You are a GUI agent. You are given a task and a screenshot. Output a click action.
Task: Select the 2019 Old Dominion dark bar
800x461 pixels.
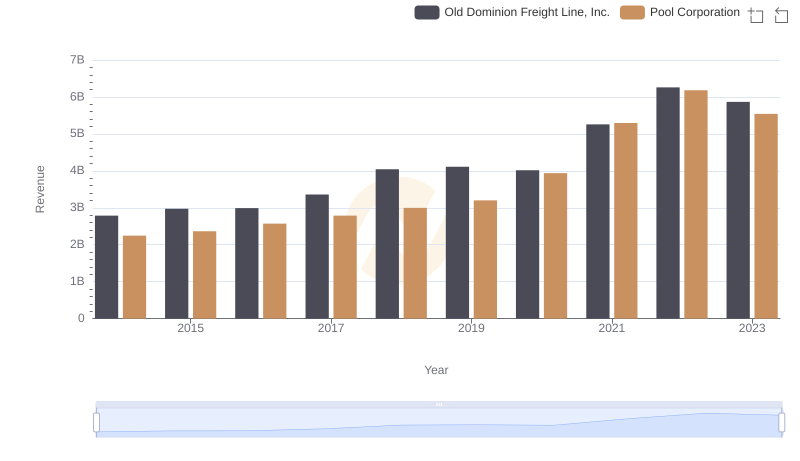pyautogui.click(x=458, y=243)
